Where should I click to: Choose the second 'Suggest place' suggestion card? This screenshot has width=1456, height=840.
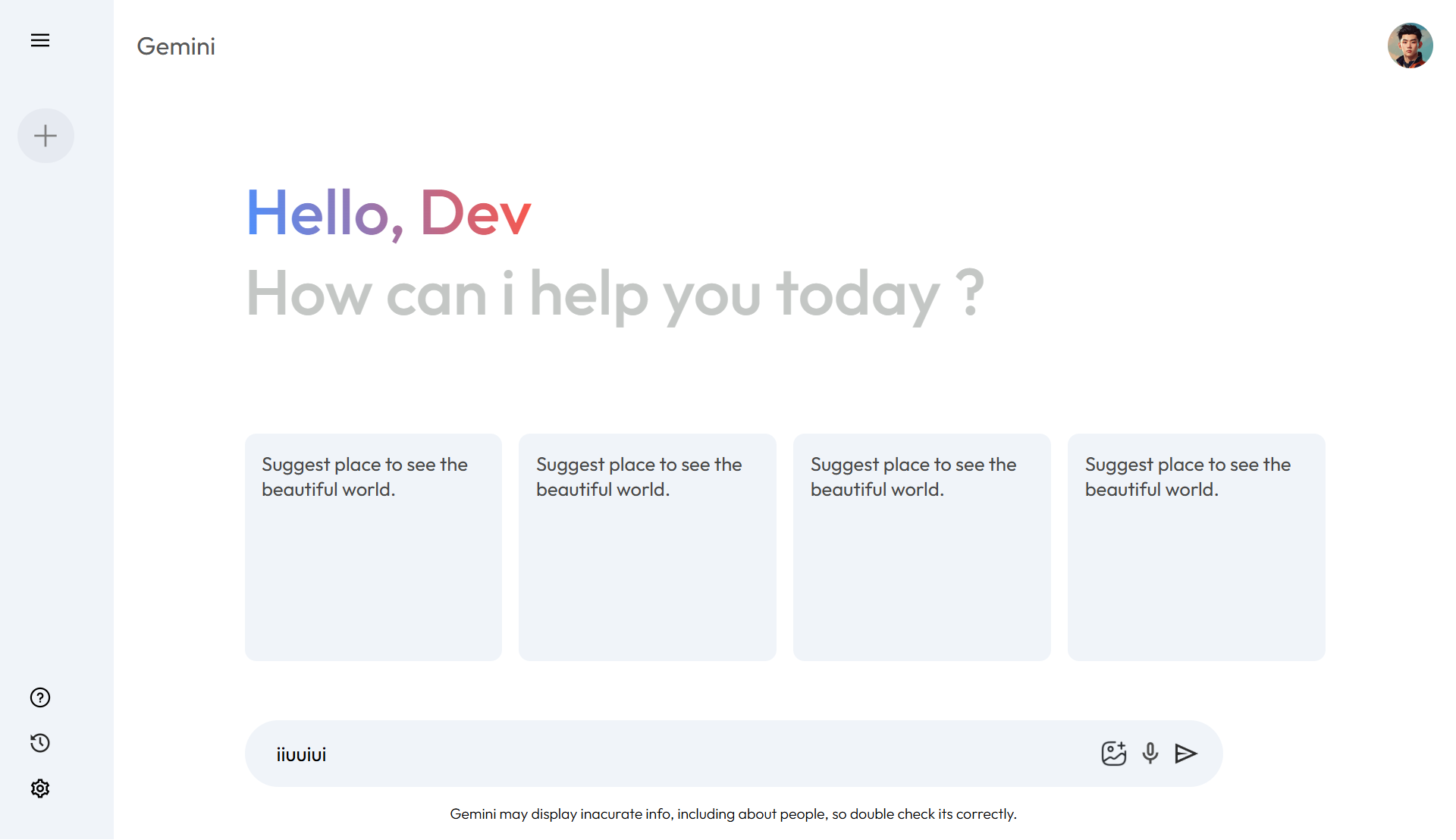pos(648,547)
